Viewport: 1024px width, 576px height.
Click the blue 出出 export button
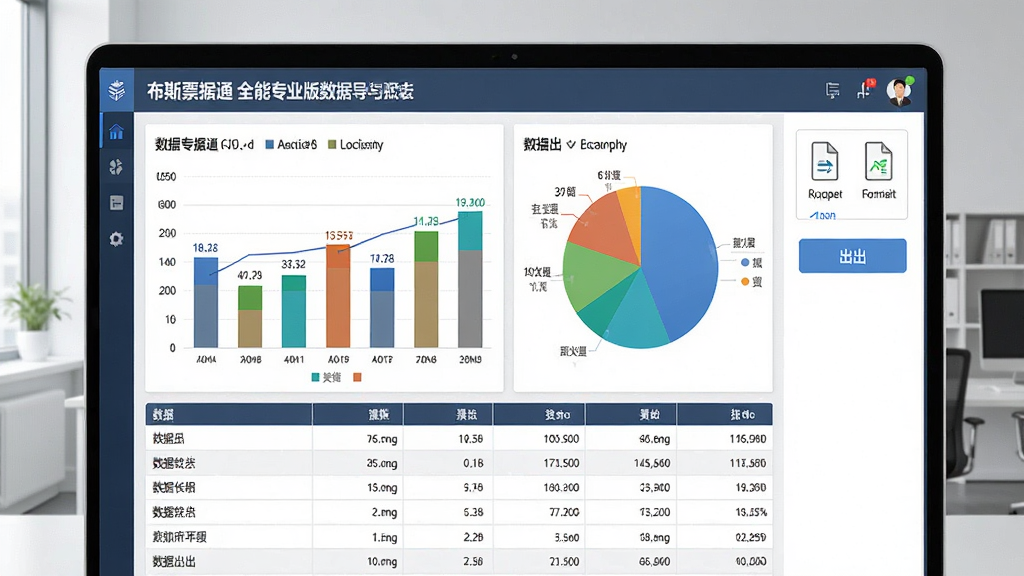click(x=852, y=256)
